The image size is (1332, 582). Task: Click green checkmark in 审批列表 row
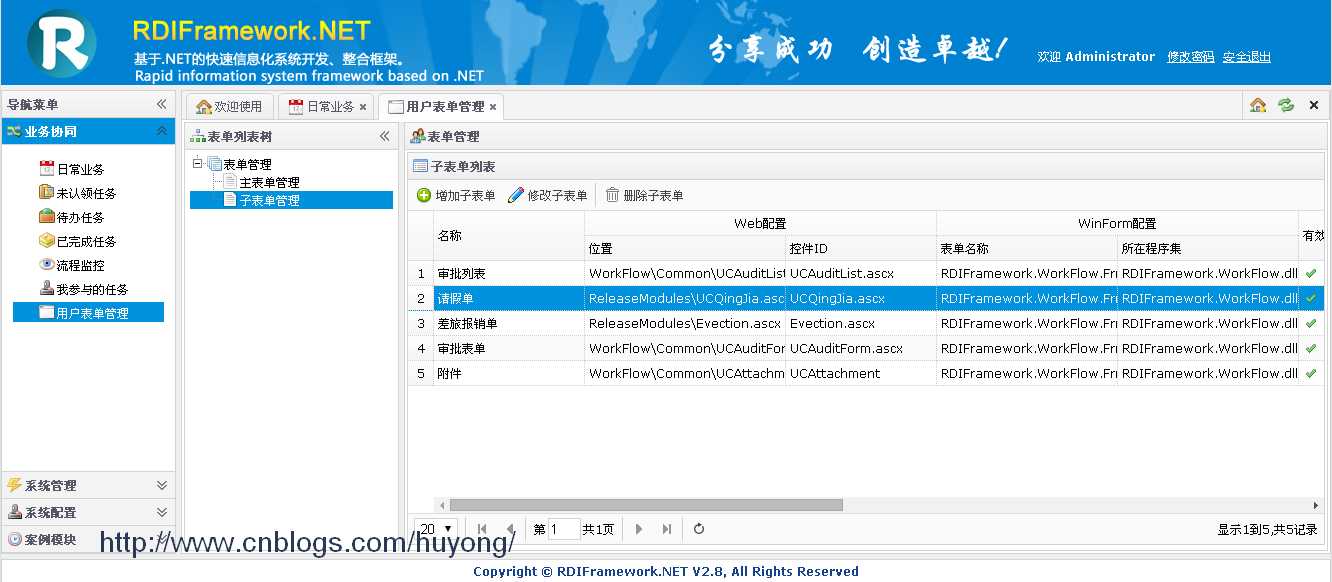coord(1311,273)
